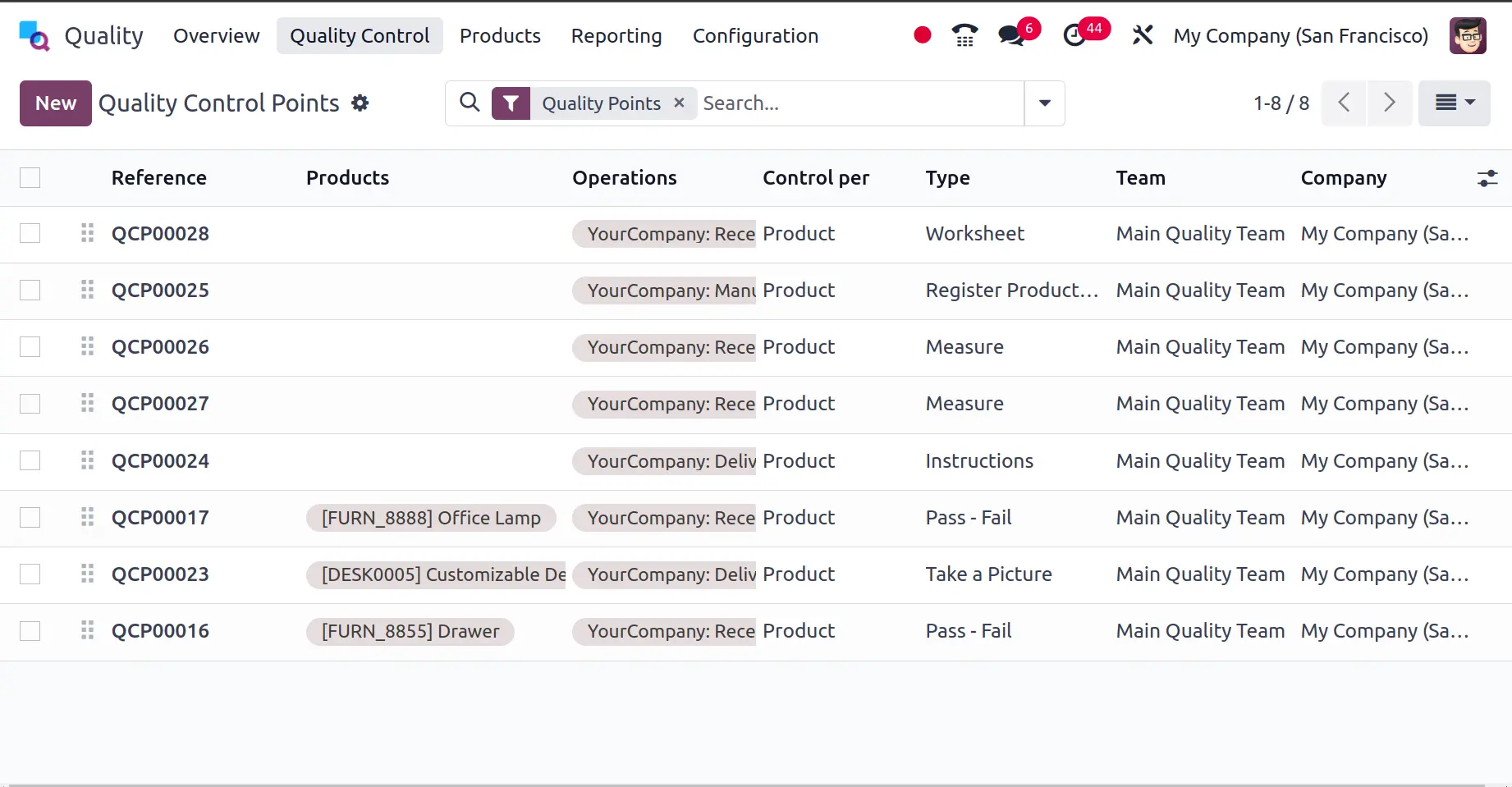Expand the search filter options dropdown
This screenshot has height=787, width=1512.
tap(1044, 103)
